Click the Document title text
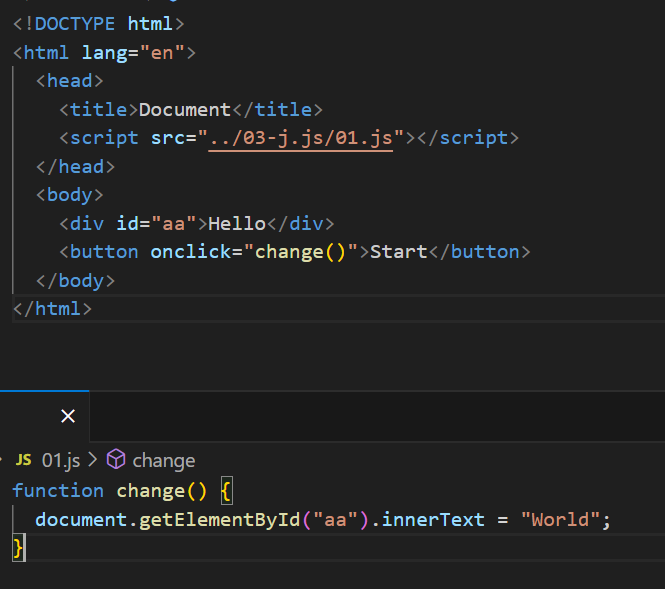Viewport: 665px width, 589px height. pyautogui.click(x=185, y=109)
